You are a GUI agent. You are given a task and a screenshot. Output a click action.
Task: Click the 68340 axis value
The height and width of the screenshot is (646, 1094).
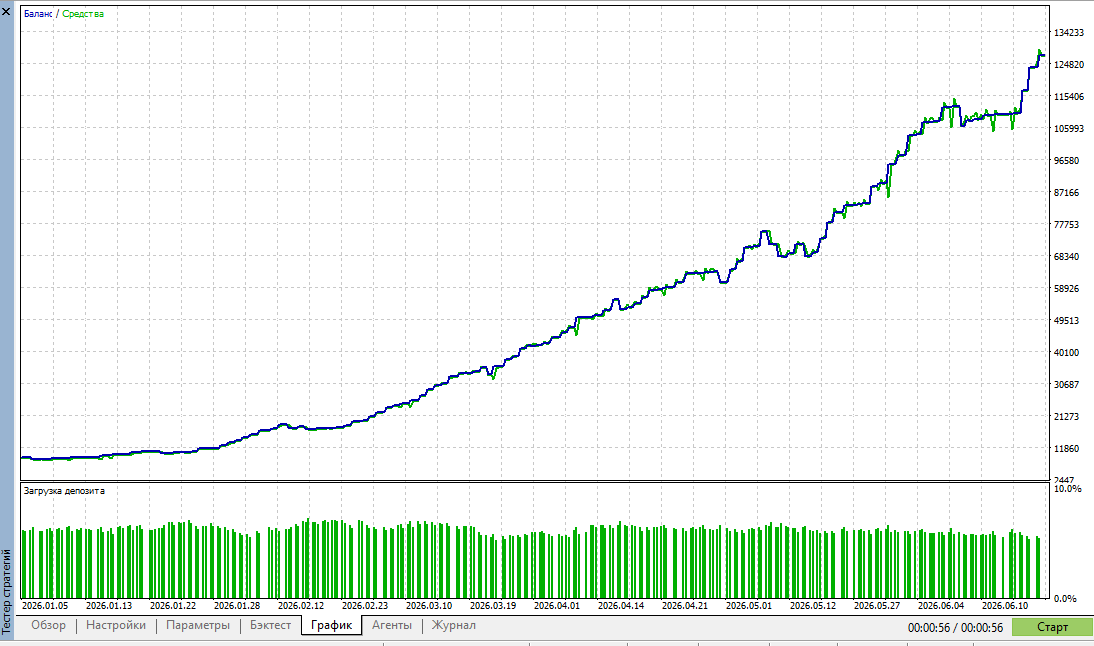(x=1066, y=257)
